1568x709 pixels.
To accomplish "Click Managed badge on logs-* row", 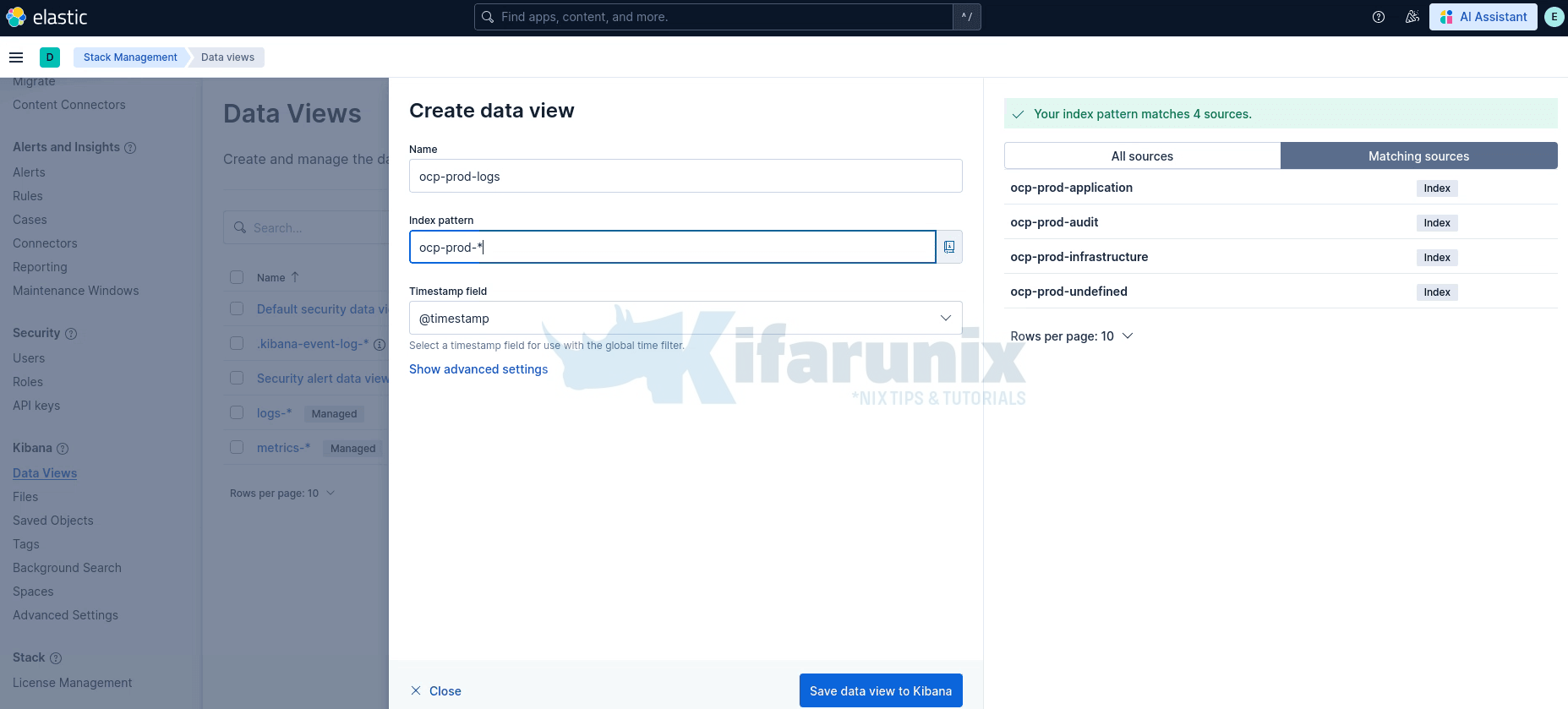I will click(x=334, y=414).
